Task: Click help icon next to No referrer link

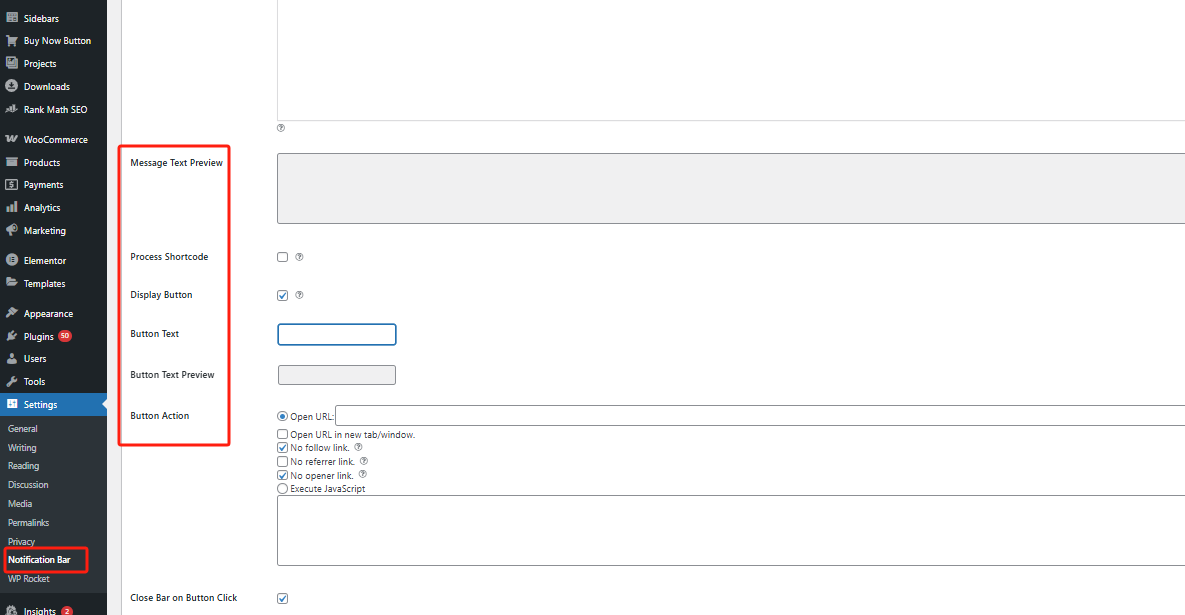Action: click(x=364, y=461)
